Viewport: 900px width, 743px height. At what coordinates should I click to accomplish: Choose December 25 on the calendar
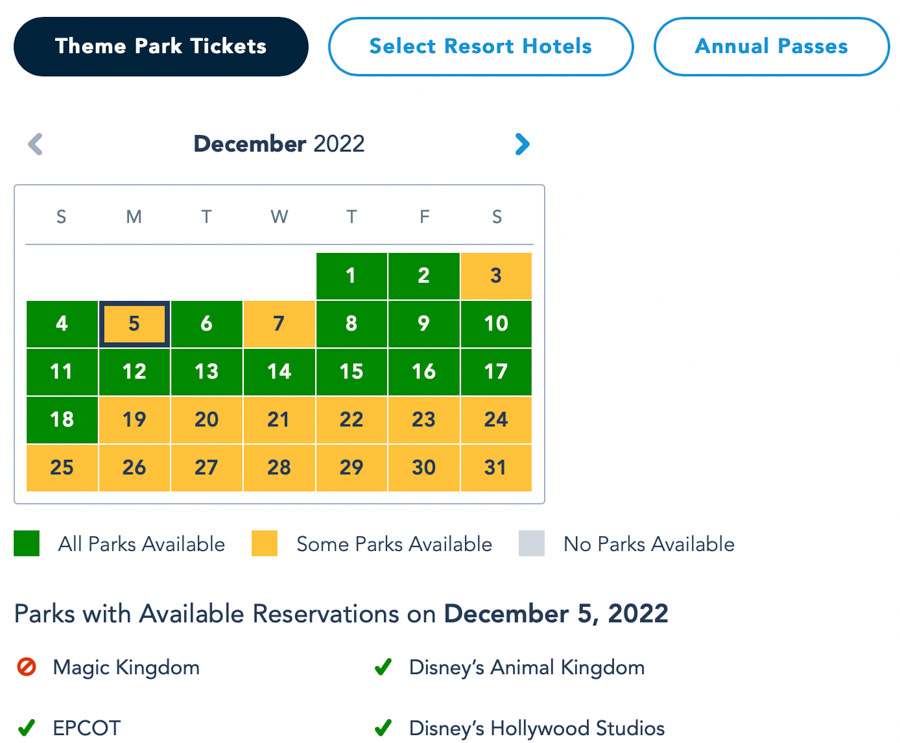click(62, 468)
